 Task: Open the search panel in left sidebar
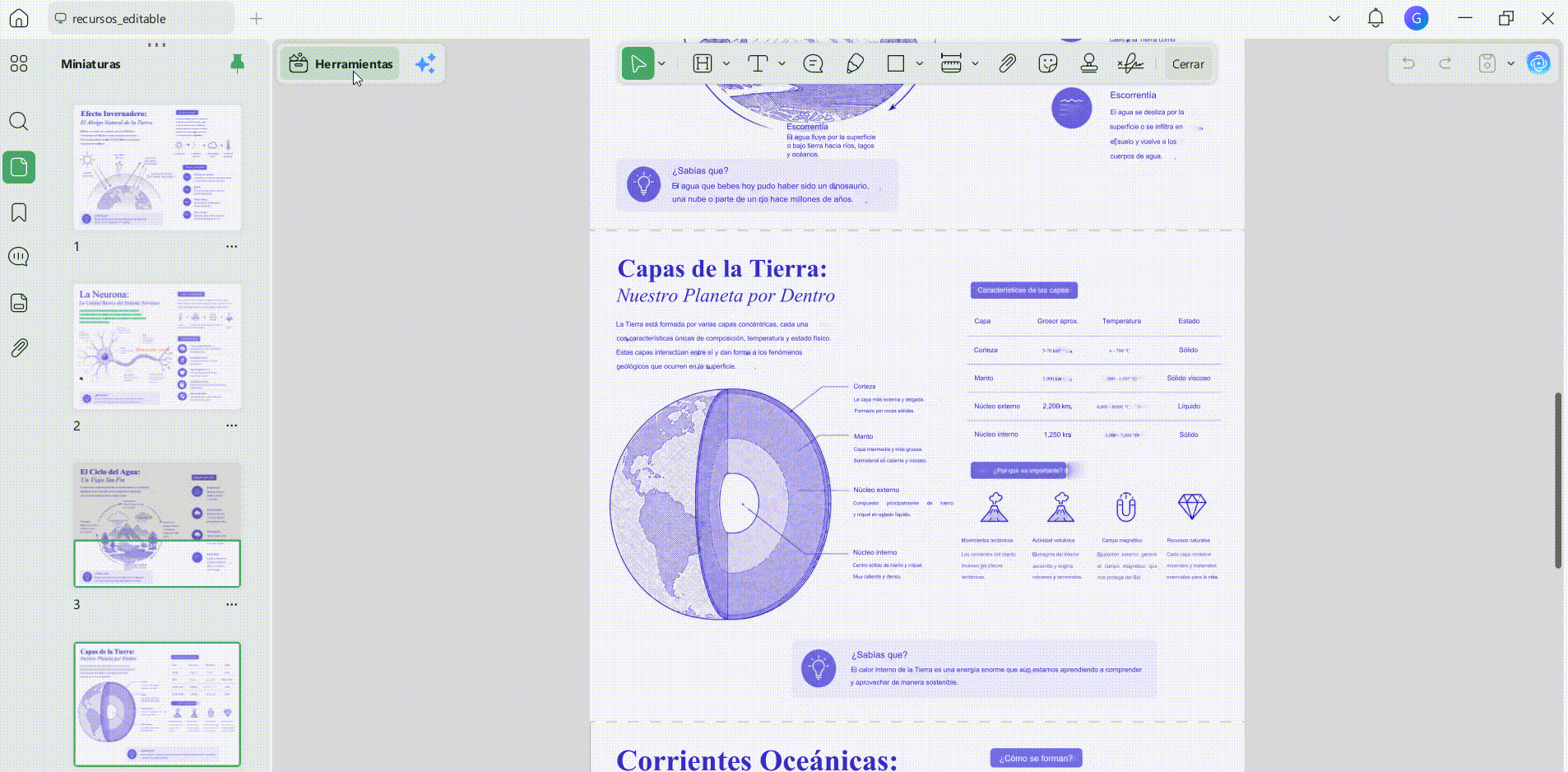18,122
